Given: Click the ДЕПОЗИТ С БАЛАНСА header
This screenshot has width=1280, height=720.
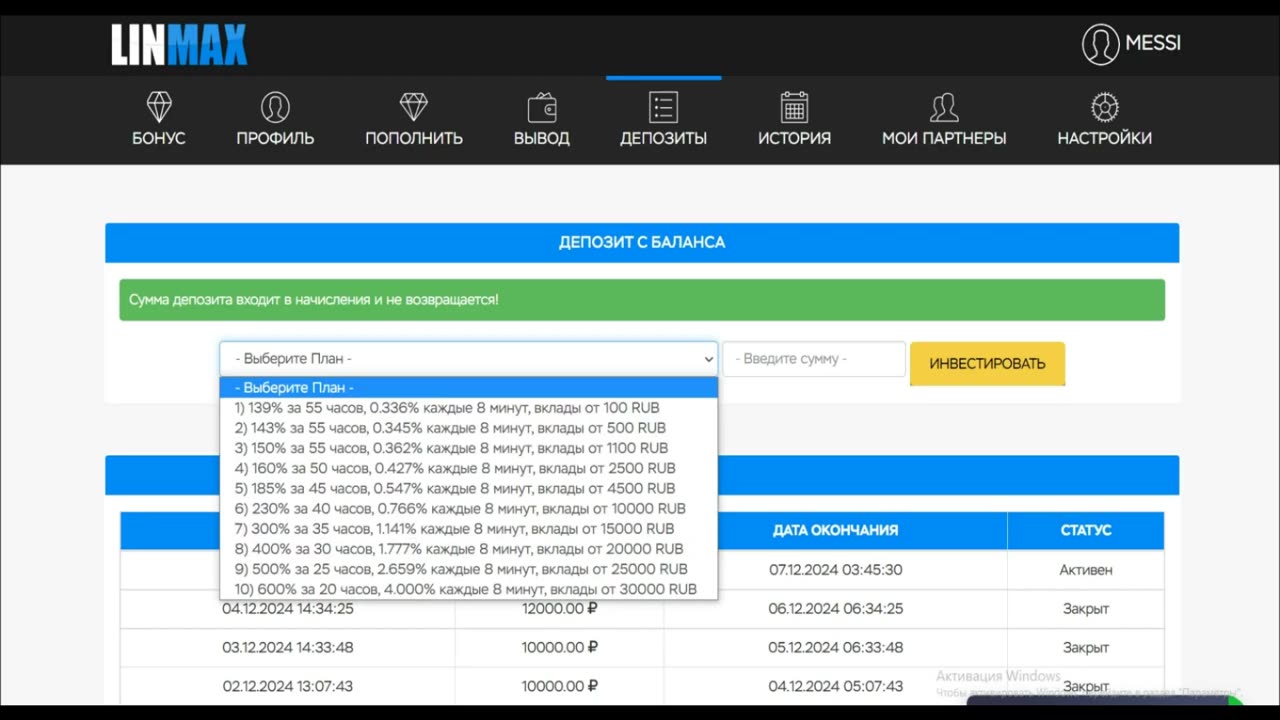Looking at the screenshot, I should click(642, 242).
